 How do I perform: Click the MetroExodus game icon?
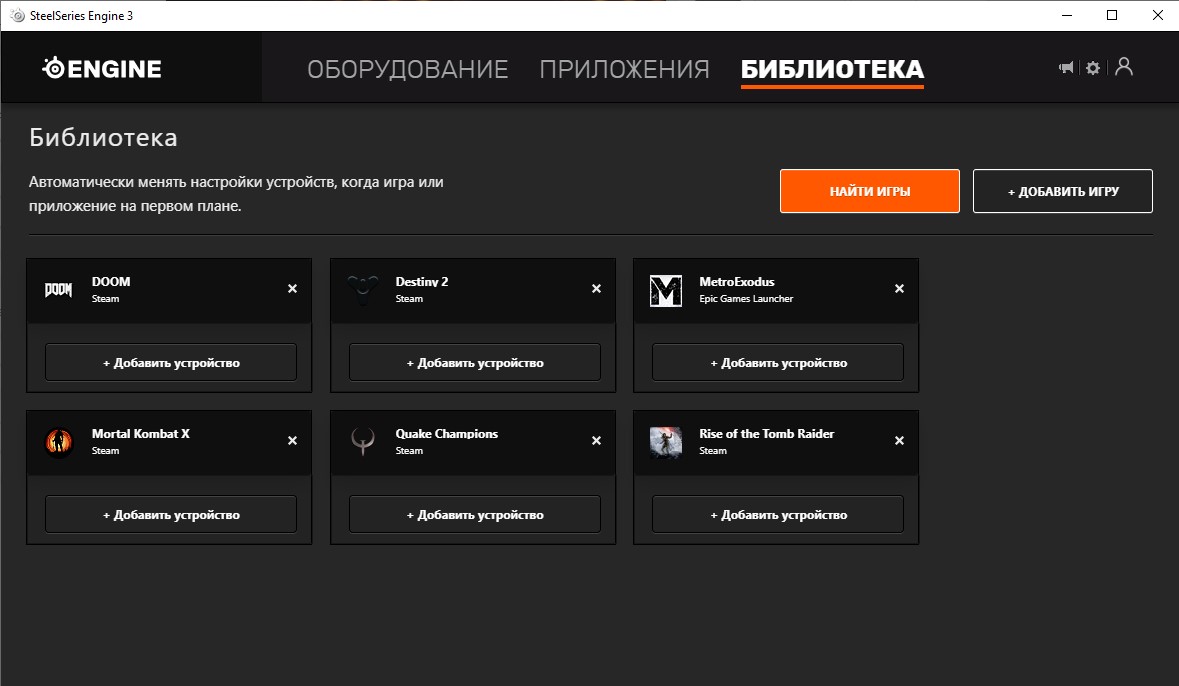(x=665, y=290)
